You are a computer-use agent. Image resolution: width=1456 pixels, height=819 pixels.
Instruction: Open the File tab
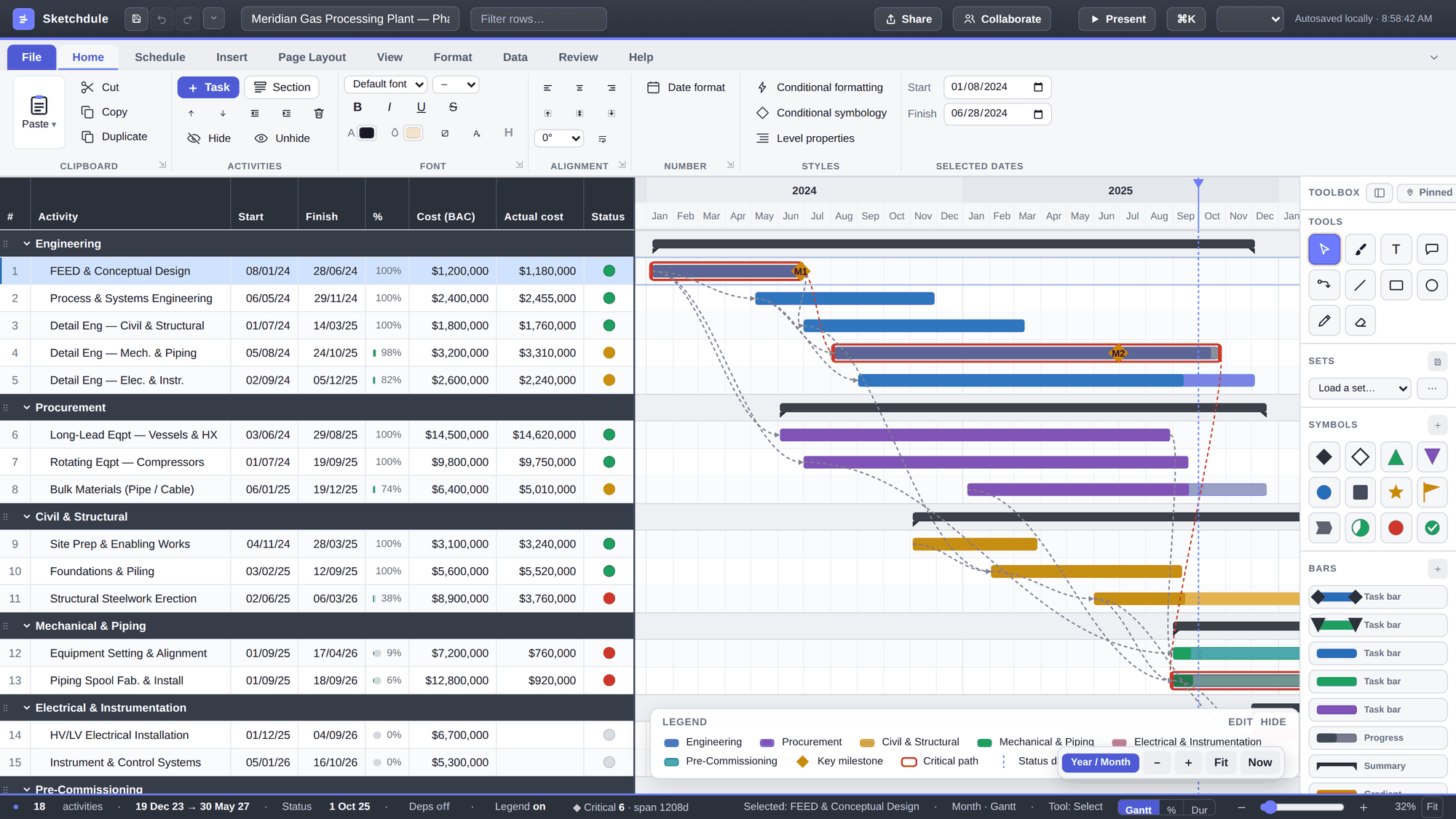click(x=31, y=57)
